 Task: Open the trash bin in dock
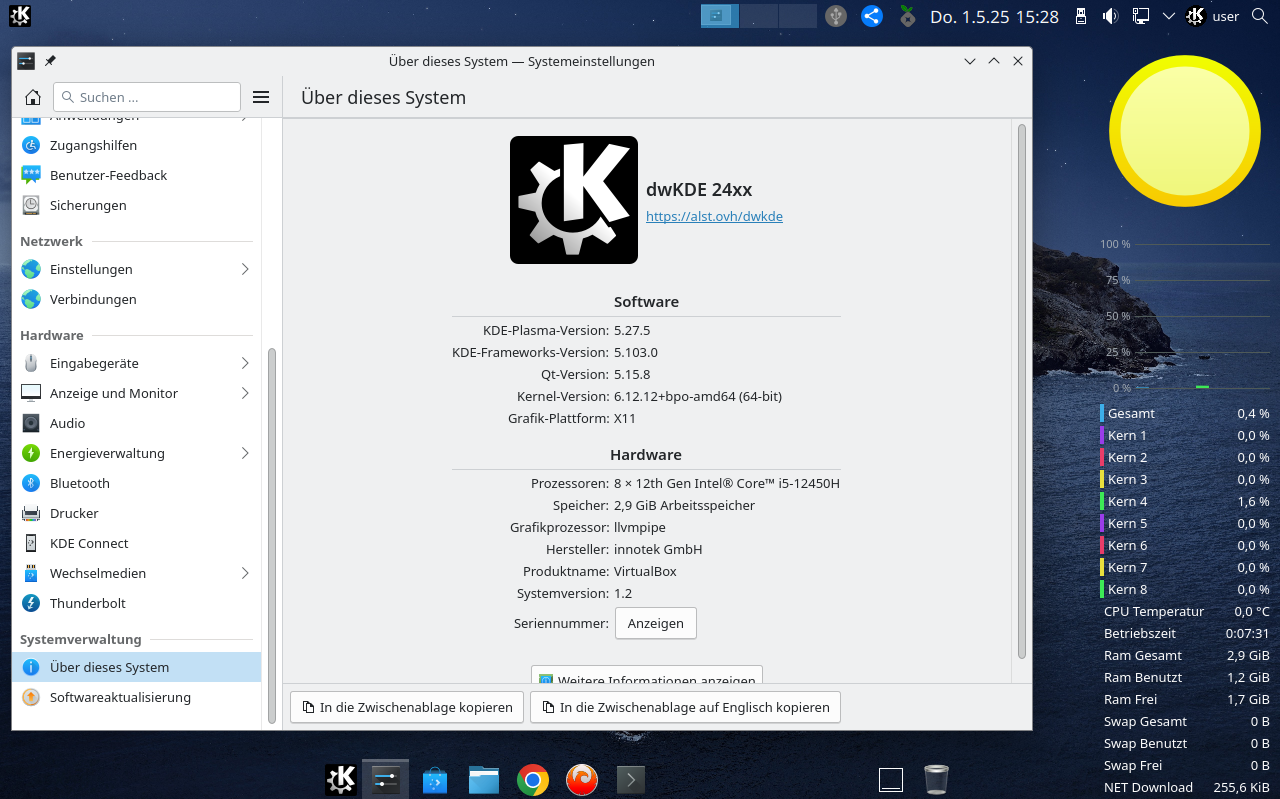click(937, 779)
